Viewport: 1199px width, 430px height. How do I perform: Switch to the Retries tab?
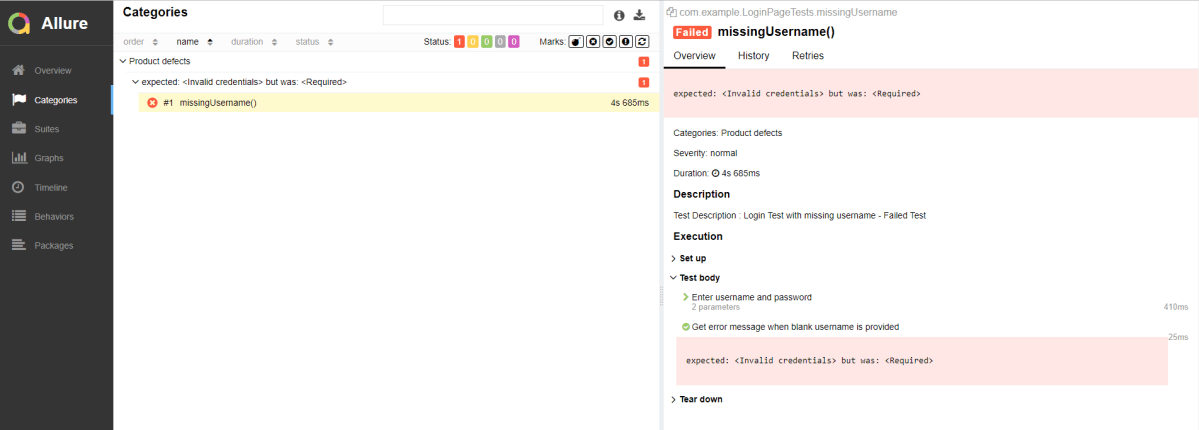(807, 56)
